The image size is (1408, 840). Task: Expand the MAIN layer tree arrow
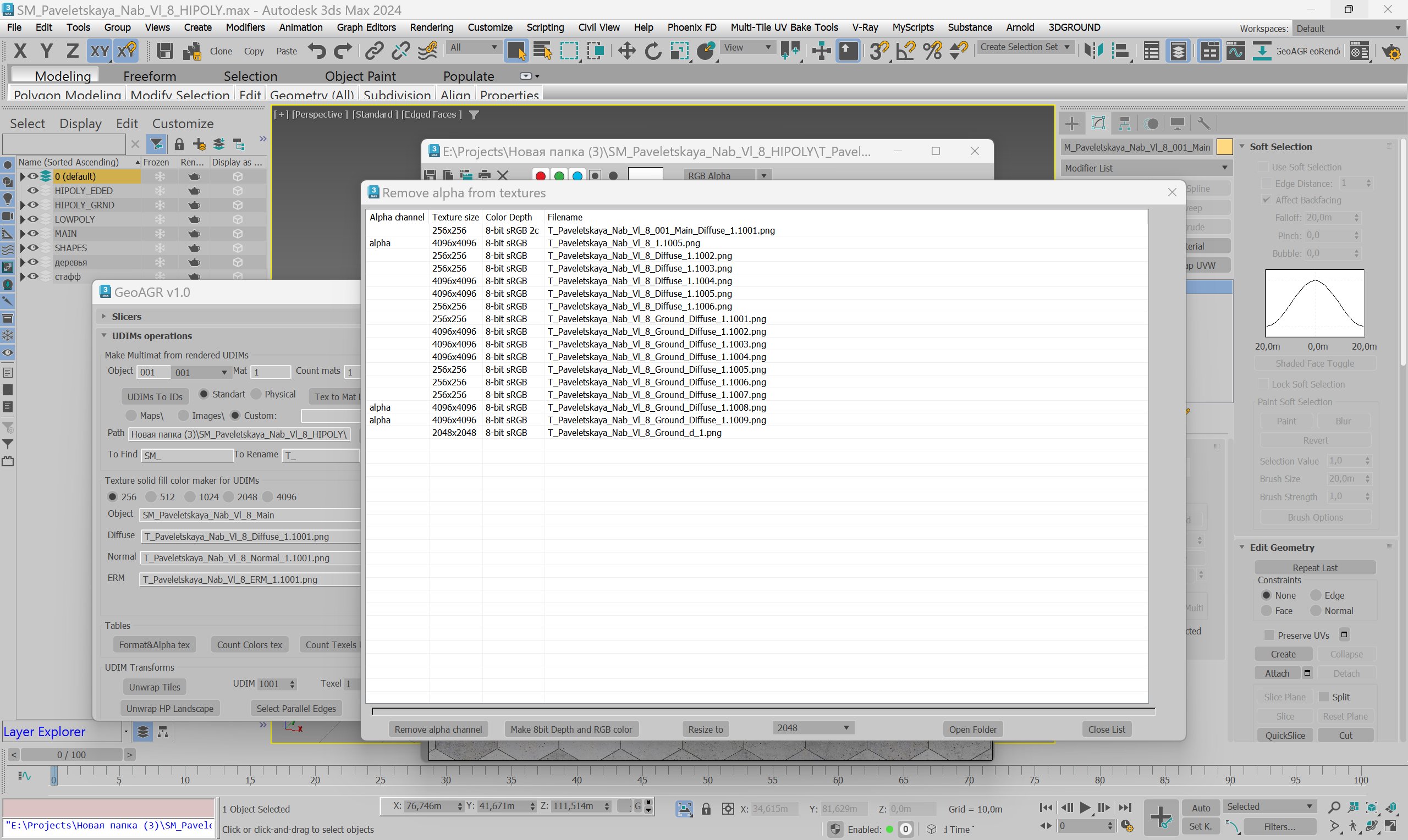(22, 233)
